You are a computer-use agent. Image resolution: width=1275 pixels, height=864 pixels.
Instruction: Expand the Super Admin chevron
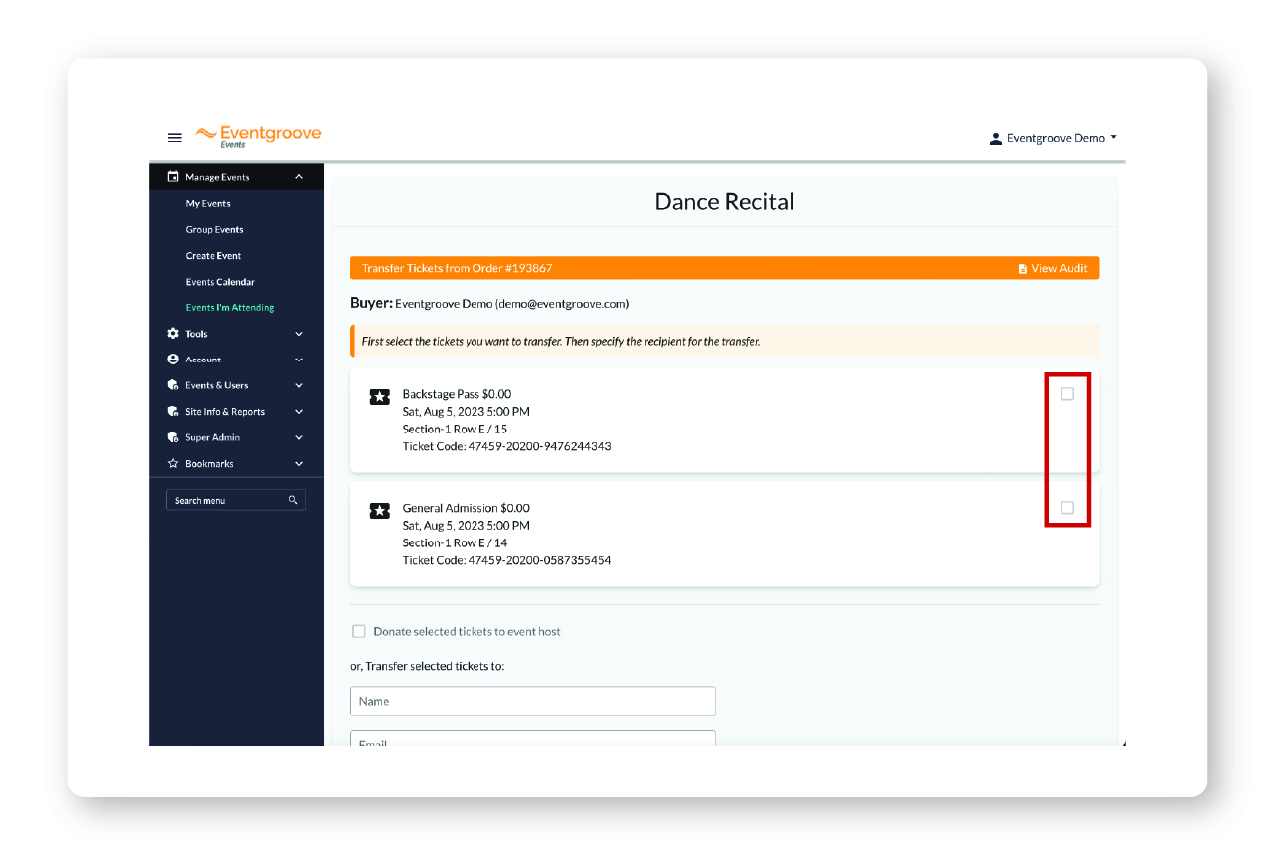[299, 437]
